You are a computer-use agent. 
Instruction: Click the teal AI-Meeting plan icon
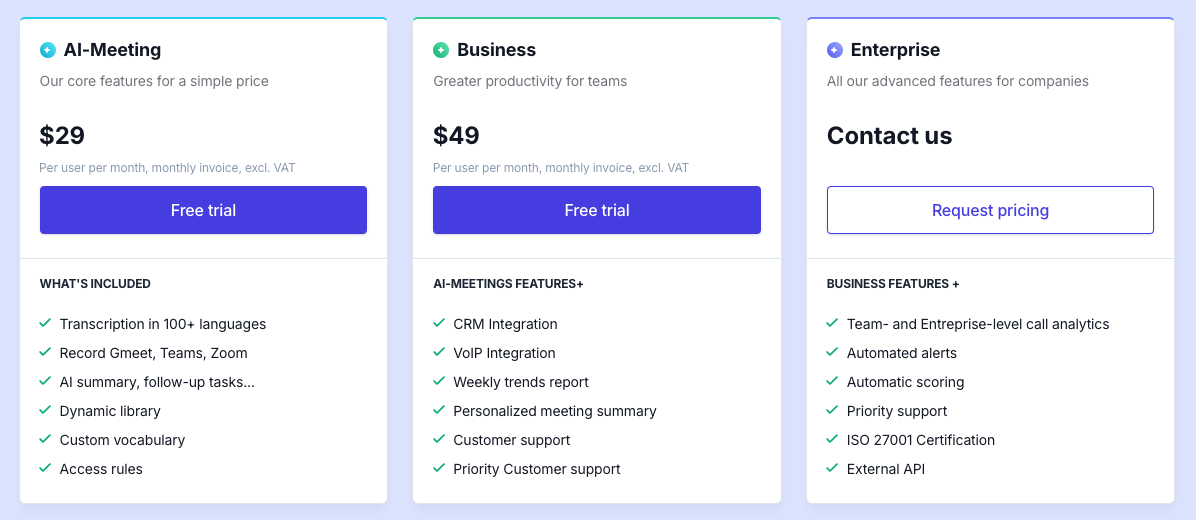pyautogui.click(x=48, y=50)
